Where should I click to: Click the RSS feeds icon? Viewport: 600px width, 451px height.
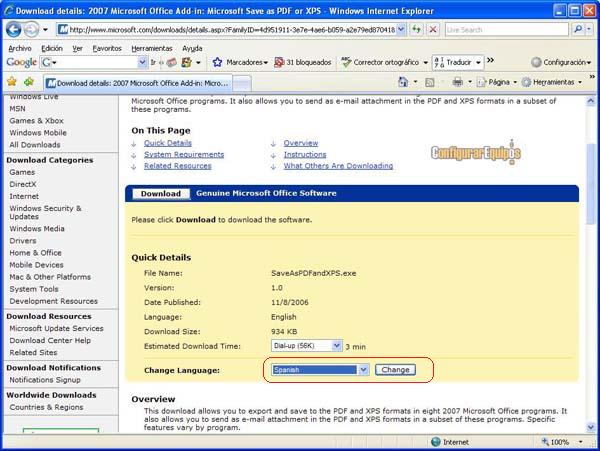click(430, 82)
